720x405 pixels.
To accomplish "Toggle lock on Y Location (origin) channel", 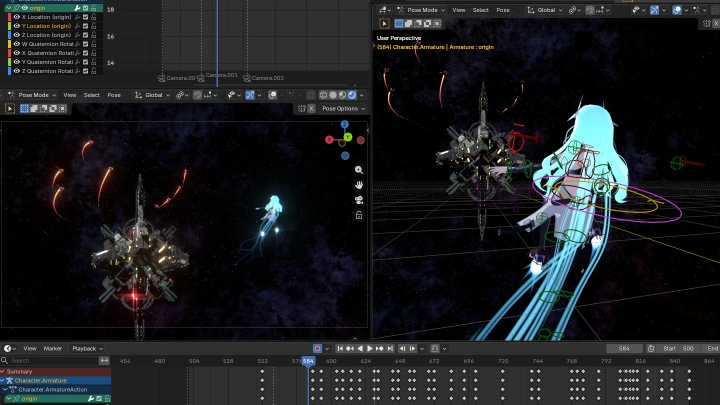I will [94, 26].
